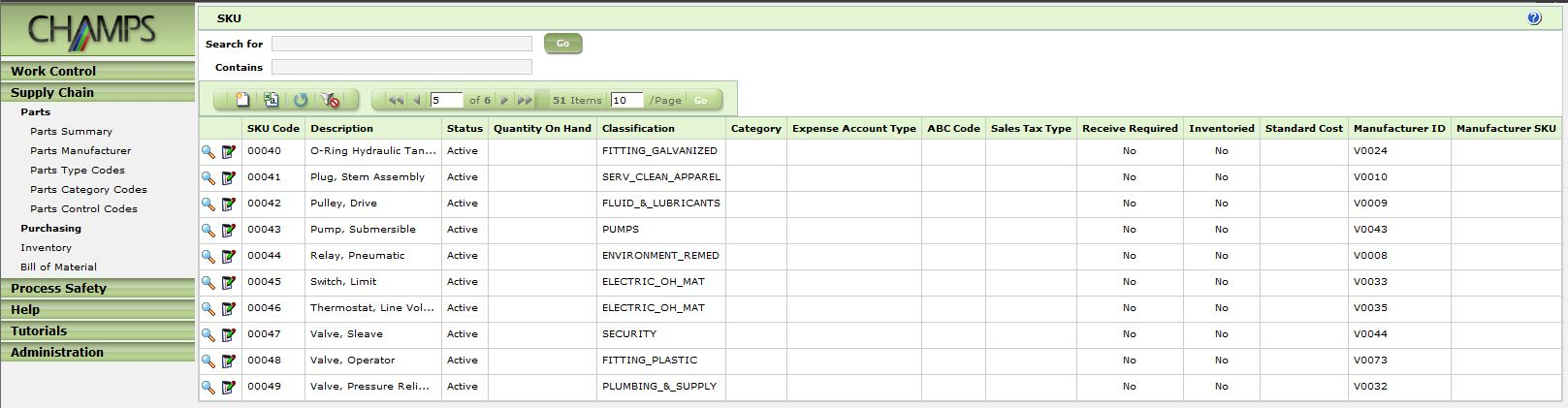This screenshot has height=408, width=1568.
Task: Go to the first page arrow
Action: (x=395, y=100)
